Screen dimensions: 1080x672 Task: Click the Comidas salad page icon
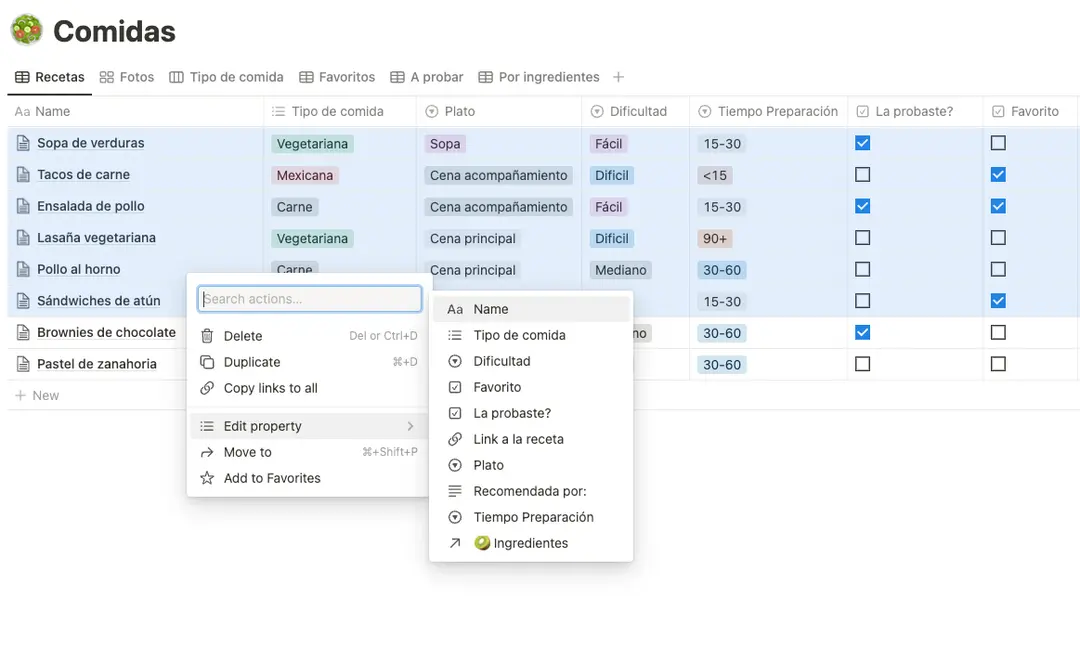[x=27, y=31]
